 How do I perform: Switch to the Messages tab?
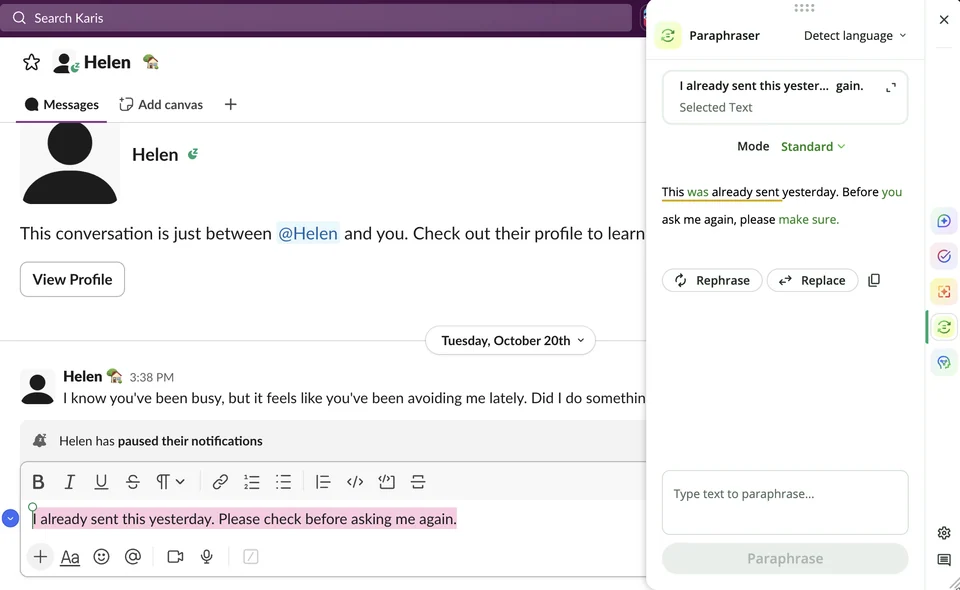pos(61,105)
